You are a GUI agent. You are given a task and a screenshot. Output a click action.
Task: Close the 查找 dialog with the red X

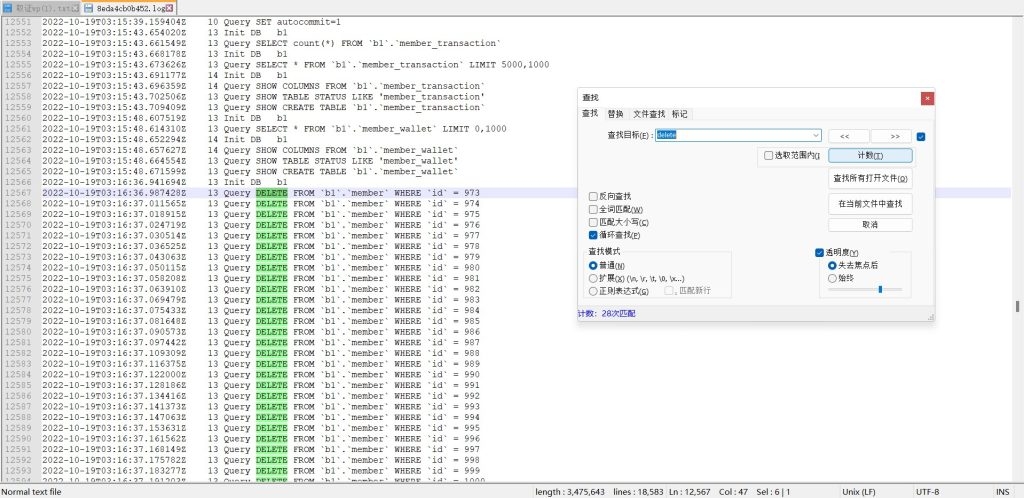tap(927, 98)
